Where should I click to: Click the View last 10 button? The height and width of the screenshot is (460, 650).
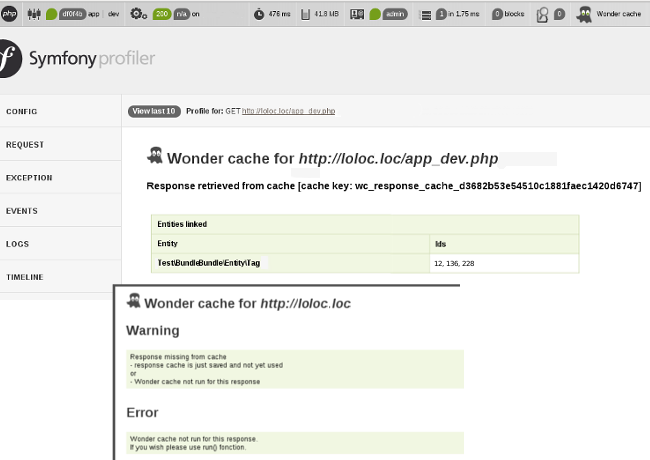click(x=154, y=111)
